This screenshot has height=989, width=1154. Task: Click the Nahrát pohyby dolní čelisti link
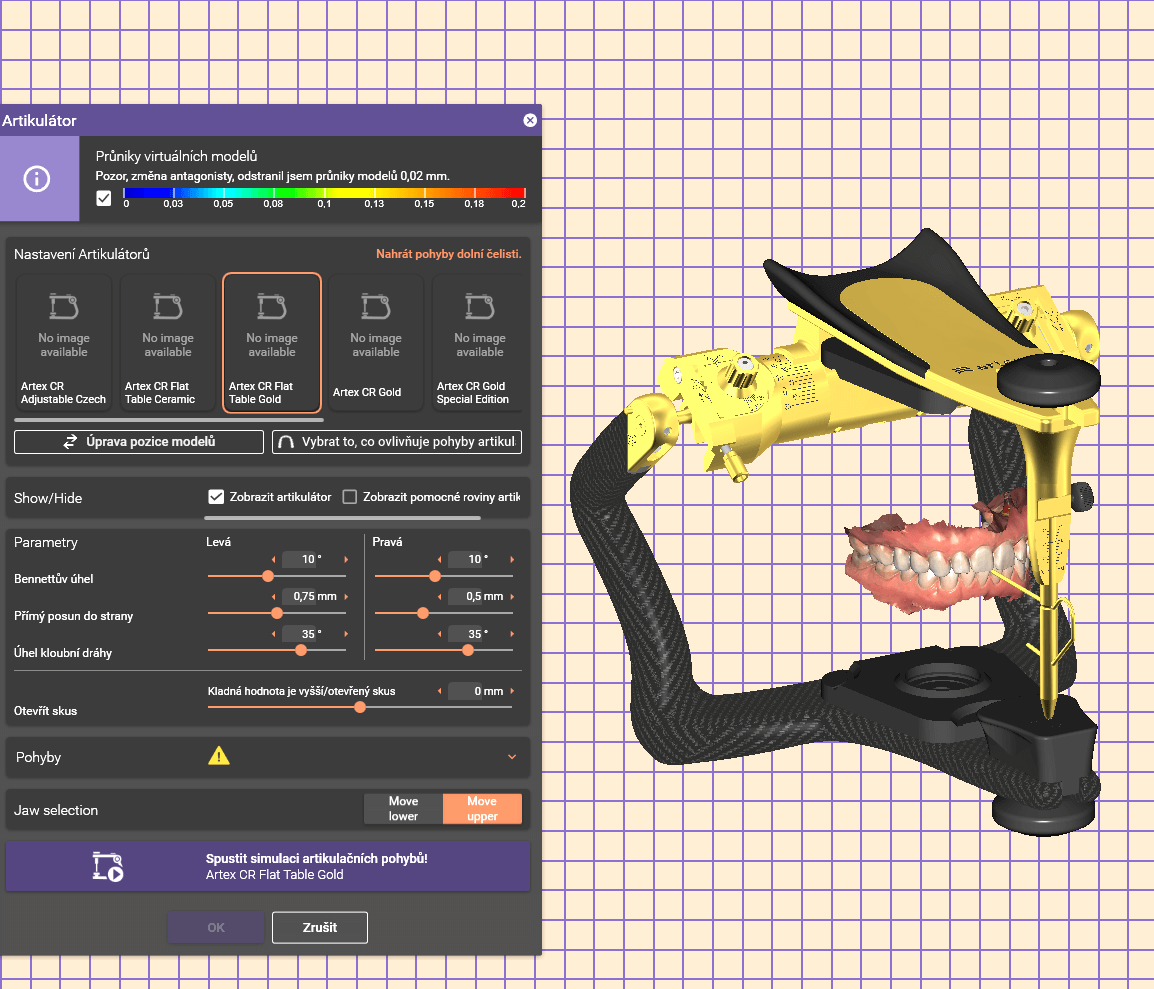coord(448,254)
